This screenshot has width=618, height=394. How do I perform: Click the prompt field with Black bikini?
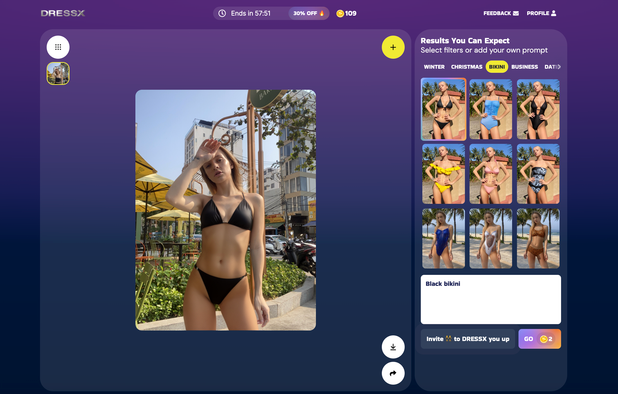click(x=491, y=299)
